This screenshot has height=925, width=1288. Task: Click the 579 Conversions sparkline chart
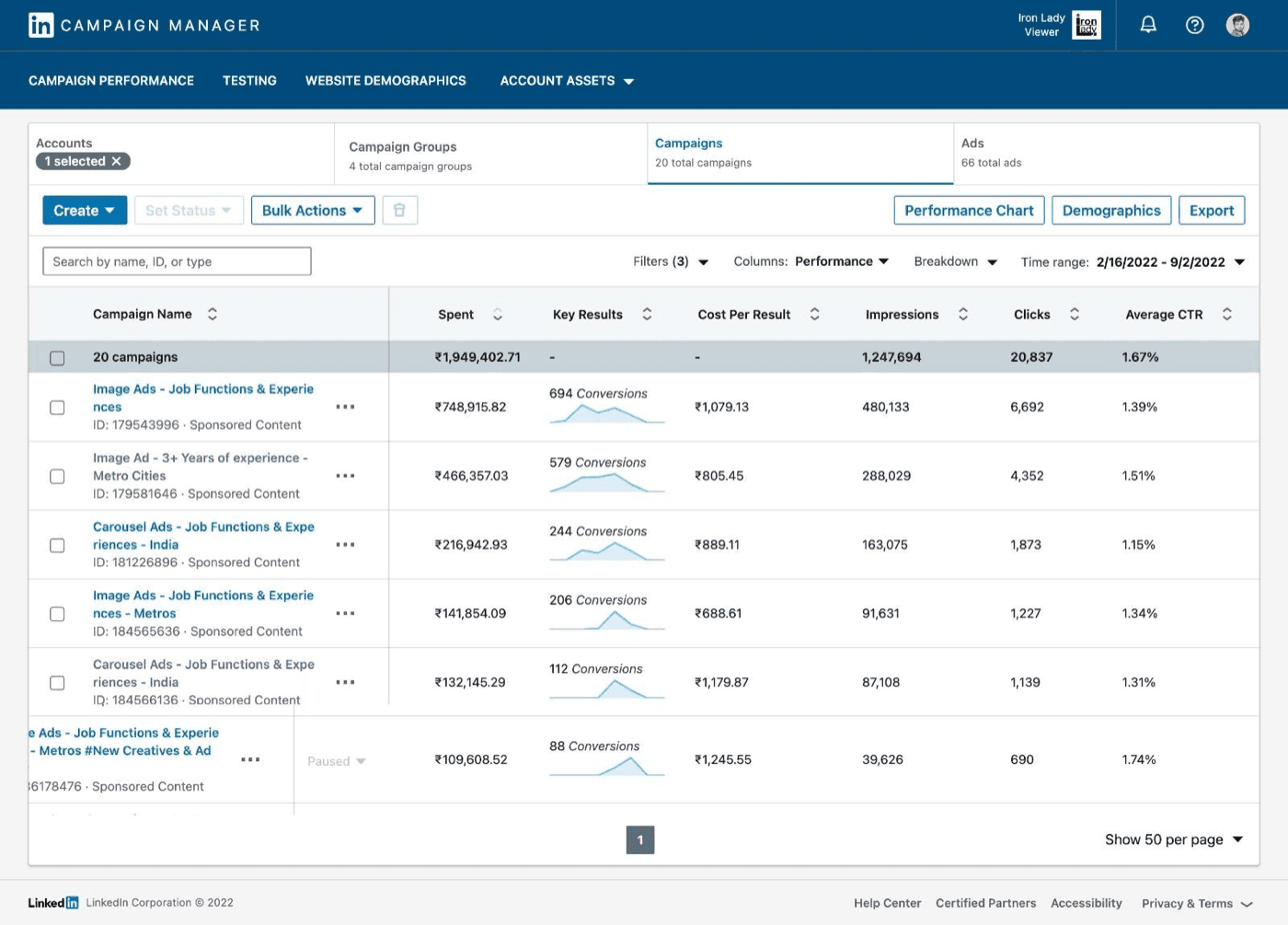[607, 482]
